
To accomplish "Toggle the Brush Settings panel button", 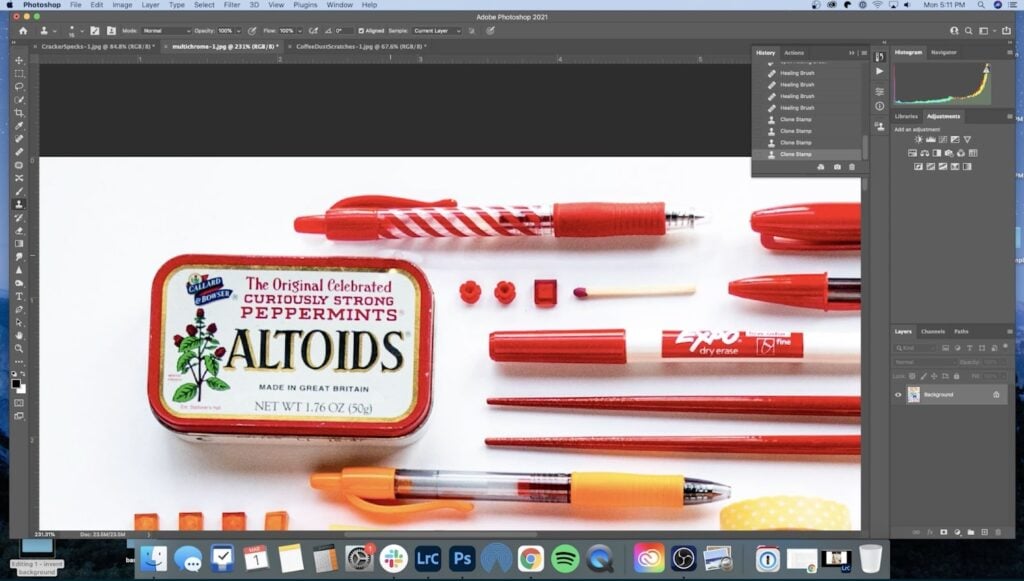I will [95, 31].
